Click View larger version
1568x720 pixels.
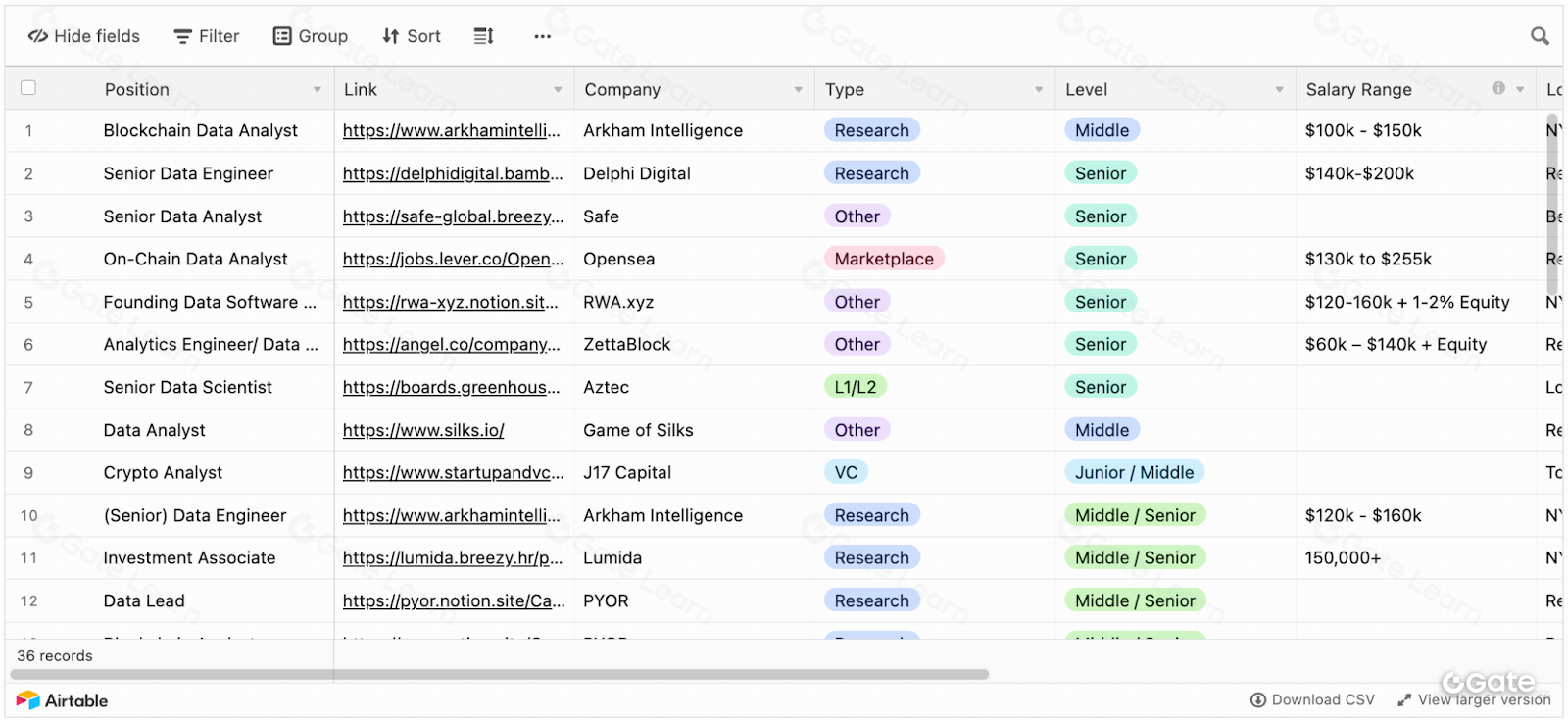pos(1474,699)
